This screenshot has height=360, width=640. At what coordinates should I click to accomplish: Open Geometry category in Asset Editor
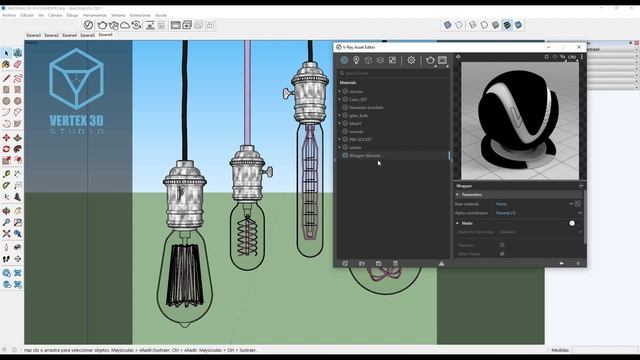click(x=368, y=60)
